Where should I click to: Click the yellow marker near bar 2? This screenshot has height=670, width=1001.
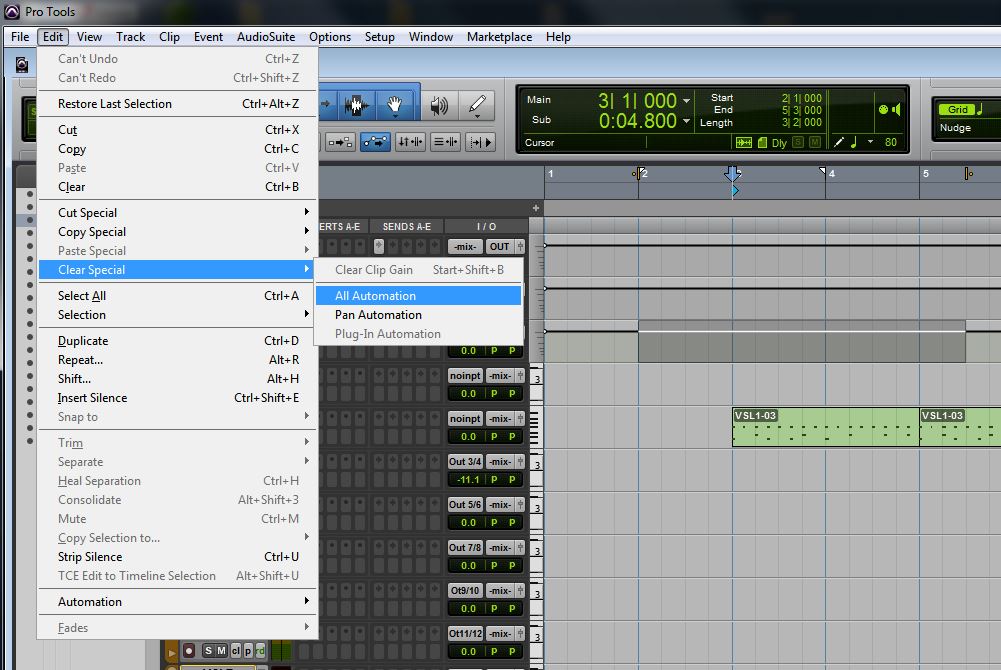point(638,173)
